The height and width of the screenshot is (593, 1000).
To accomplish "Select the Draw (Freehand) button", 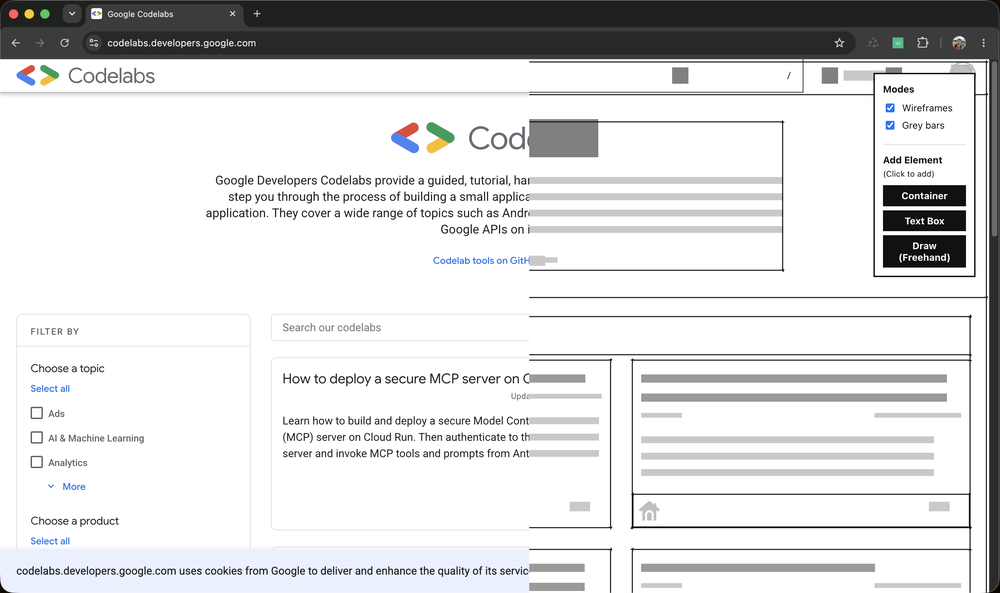I will pos(924,251).
